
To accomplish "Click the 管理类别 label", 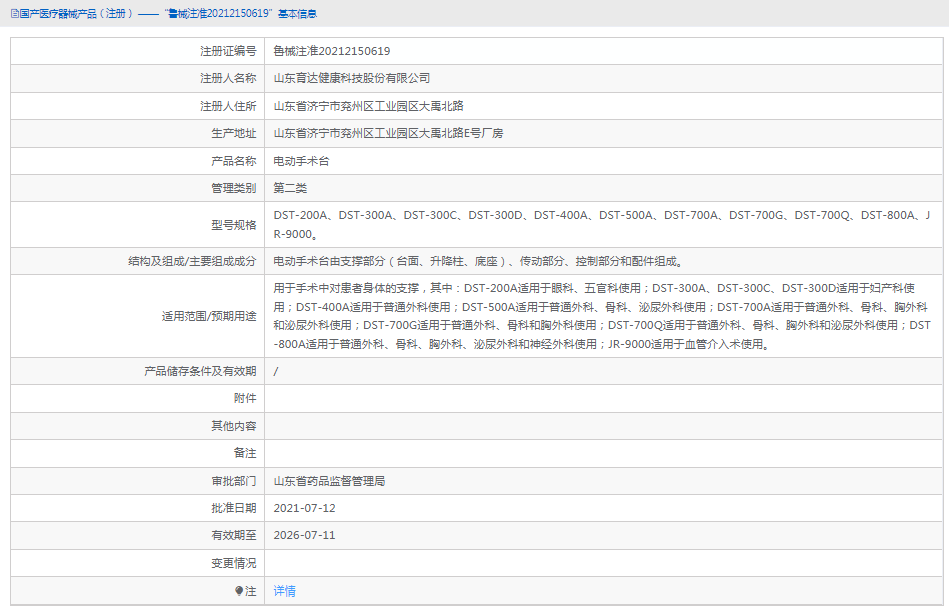I will click(x=234, y=188).
